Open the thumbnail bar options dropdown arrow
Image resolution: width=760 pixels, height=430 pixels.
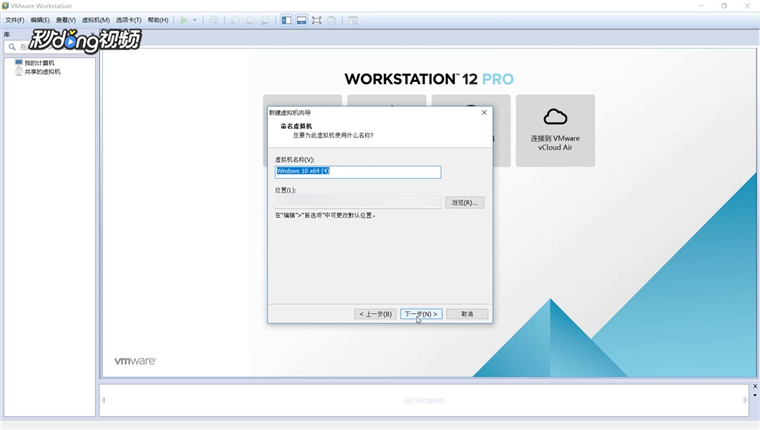click(755, 395)
